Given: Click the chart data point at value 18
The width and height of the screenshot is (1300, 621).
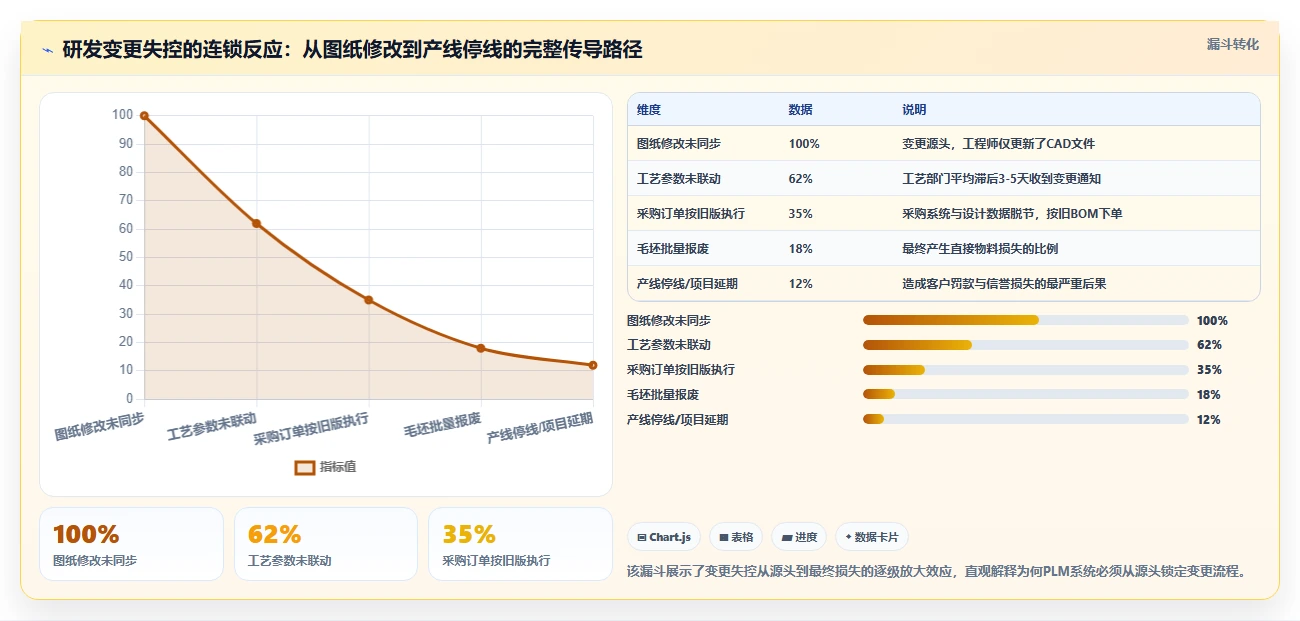Looking at the screenshot, I should pos(481,348).
